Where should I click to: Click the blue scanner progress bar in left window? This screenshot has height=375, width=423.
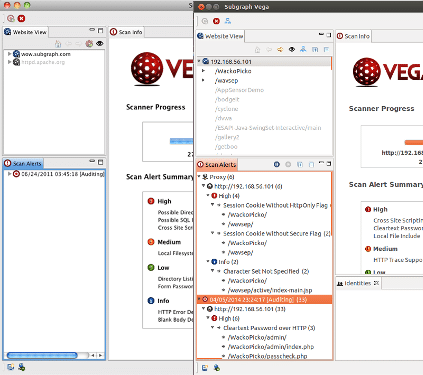point(181,141)
